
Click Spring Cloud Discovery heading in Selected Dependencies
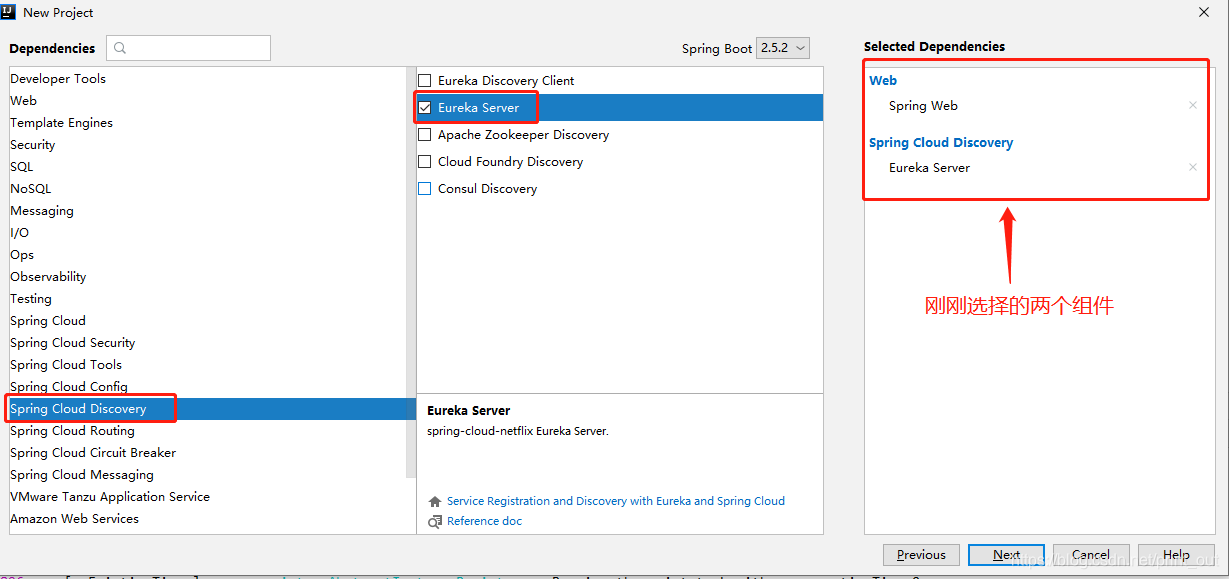941,142
